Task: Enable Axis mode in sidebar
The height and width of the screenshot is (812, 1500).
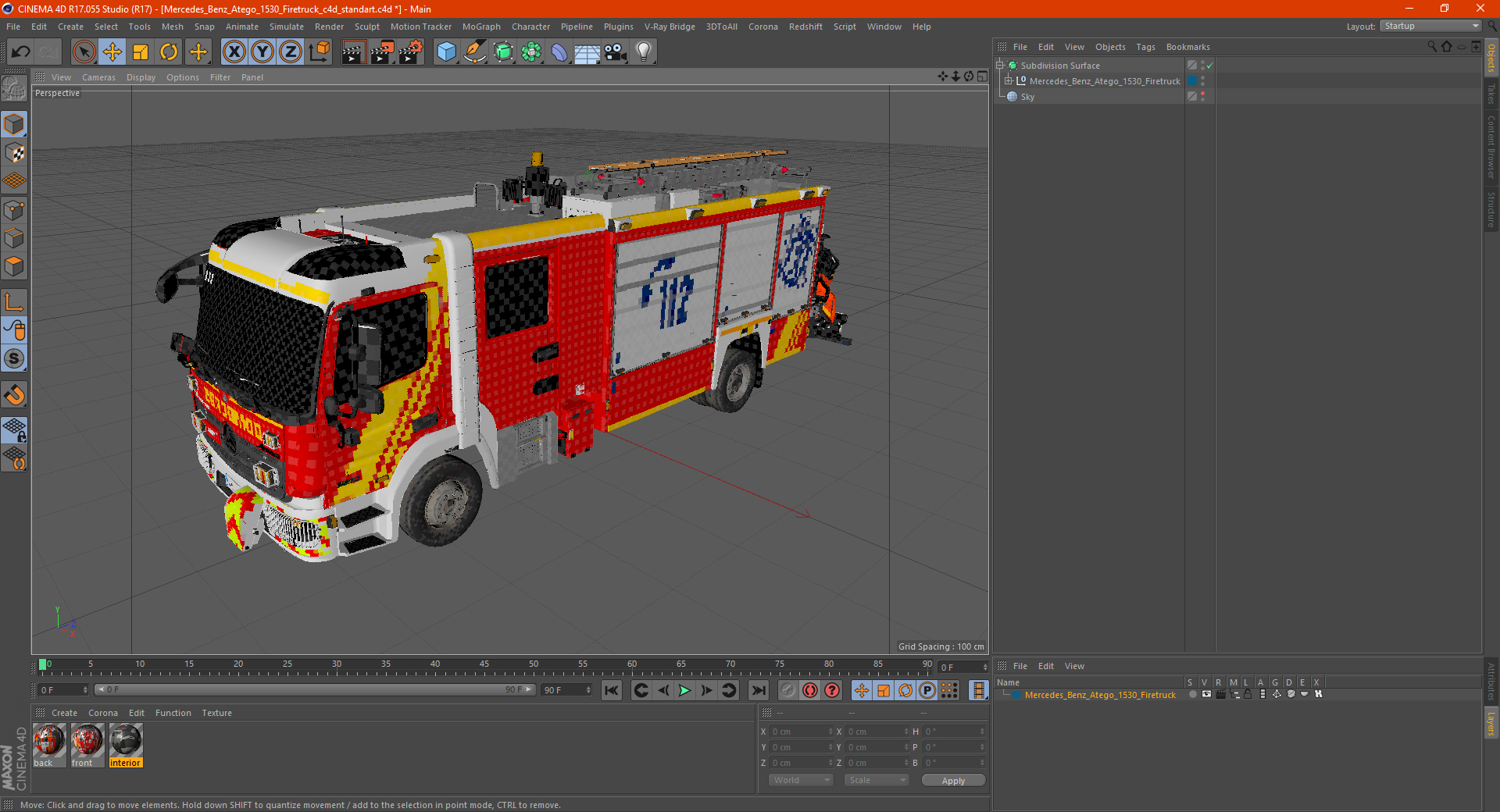Action: 14,302
